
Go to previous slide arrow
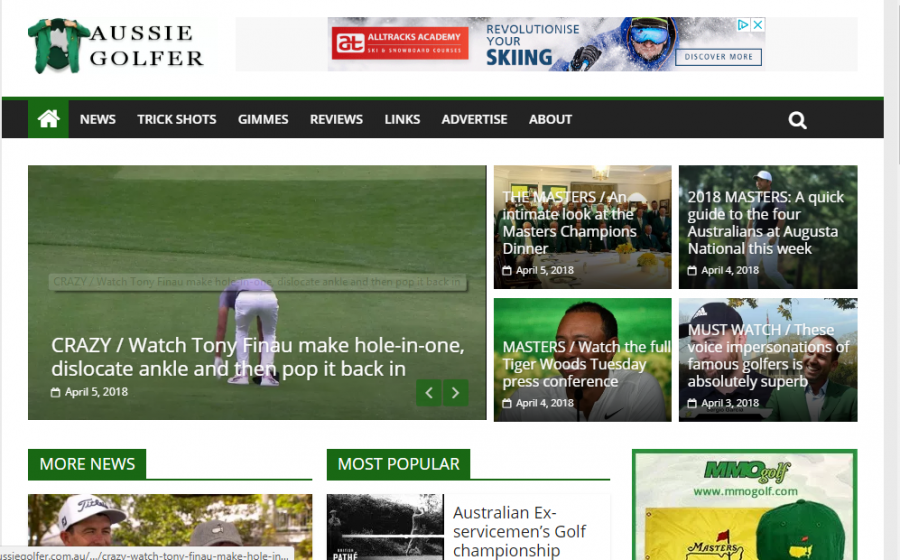point(429,393)
